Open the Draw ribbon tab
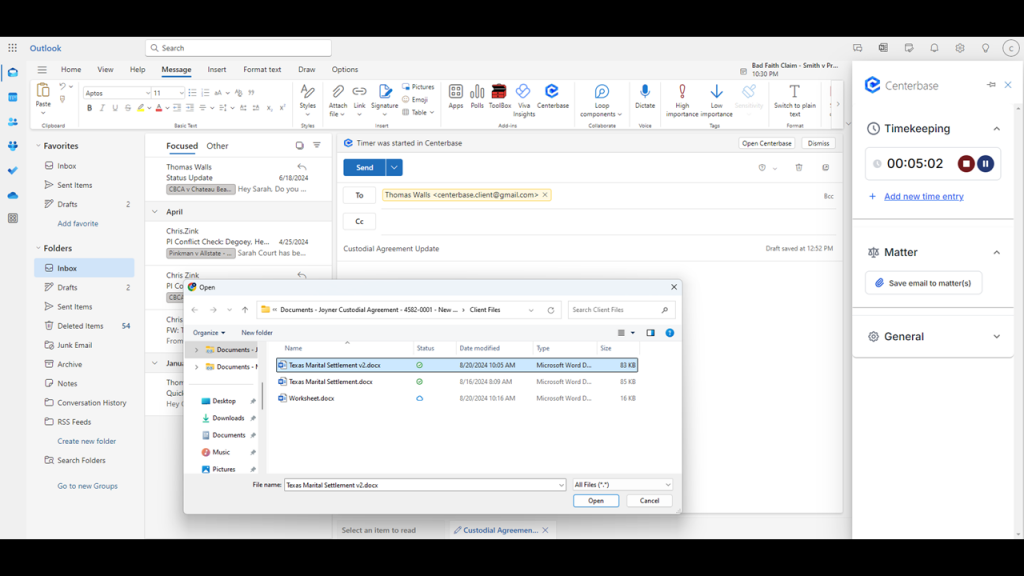Viewport: 1024px width, 576px height. (306, 69)
